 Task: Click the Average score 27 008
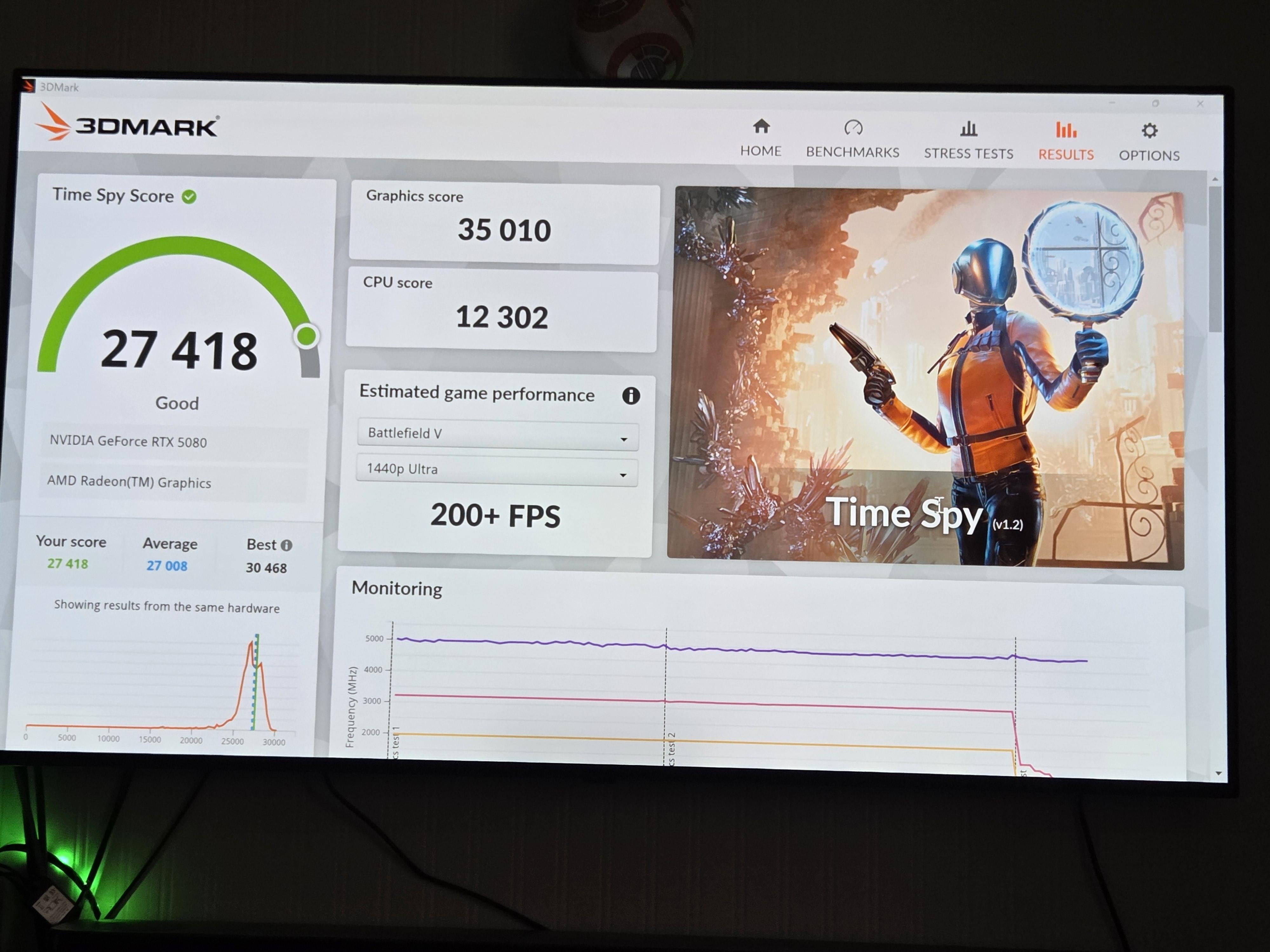(x=166, y=566)
